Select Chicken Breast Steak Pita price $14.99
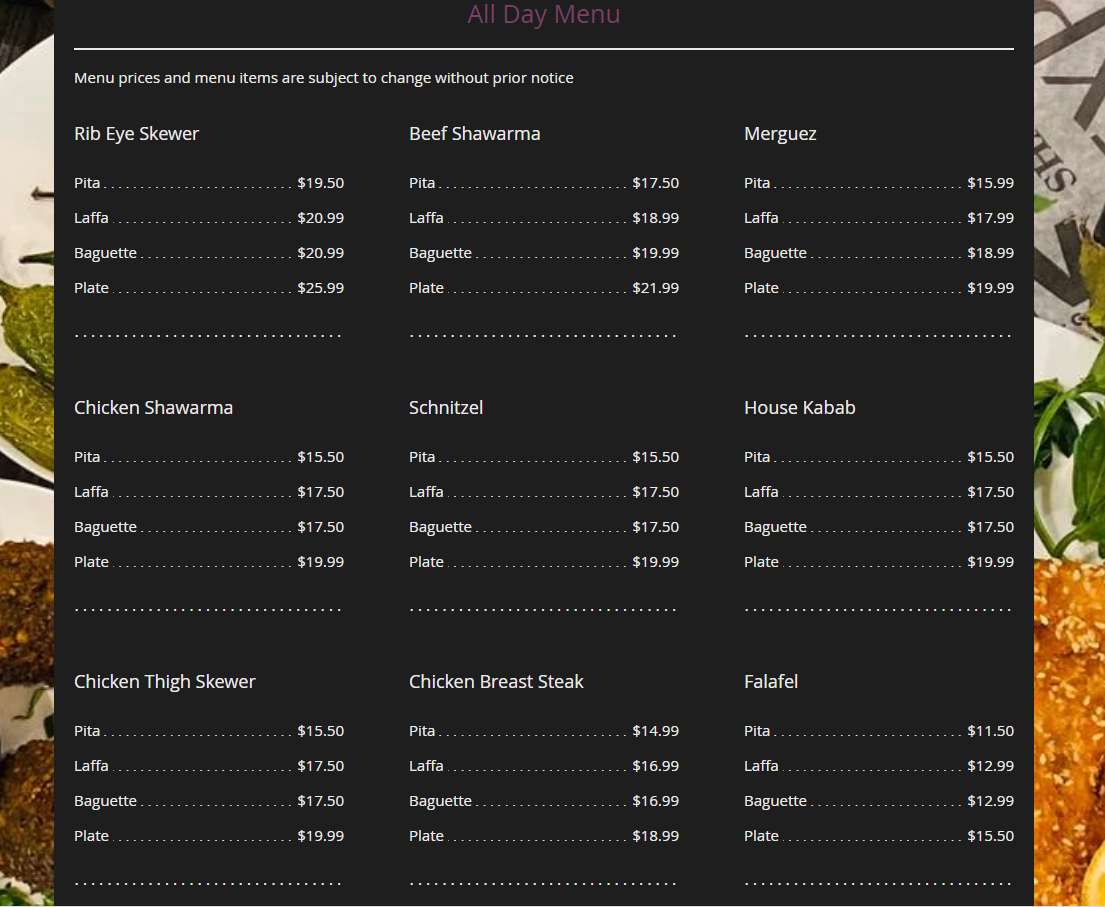 coord(655,731)
